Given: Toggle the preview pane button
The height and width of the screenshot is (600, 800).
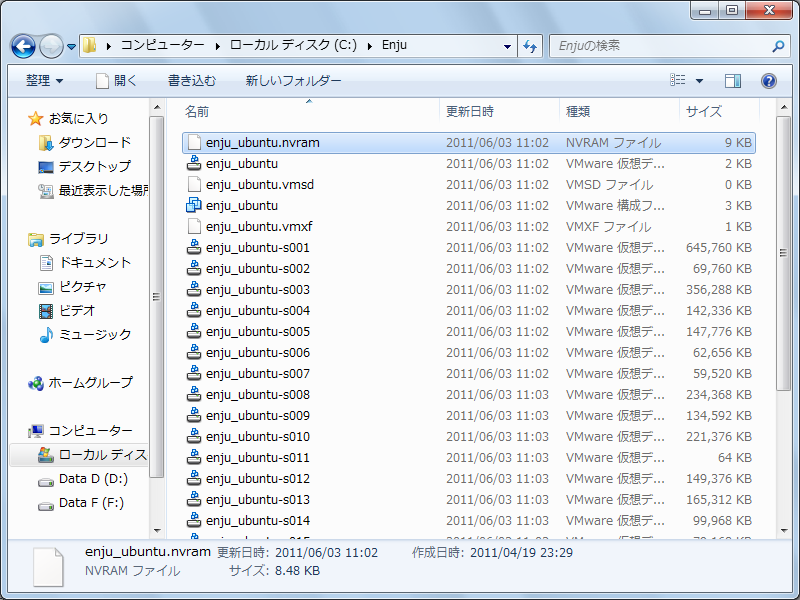Looking at the screenshot, I should point(733,81).
